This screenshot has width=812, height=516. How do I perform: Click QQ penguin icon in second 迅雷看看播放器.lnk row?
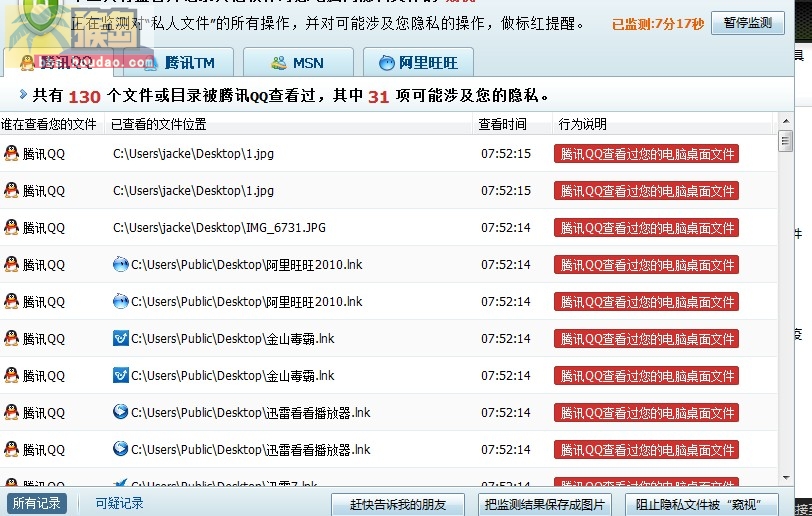pyautogui.click(x=11, y=449)
